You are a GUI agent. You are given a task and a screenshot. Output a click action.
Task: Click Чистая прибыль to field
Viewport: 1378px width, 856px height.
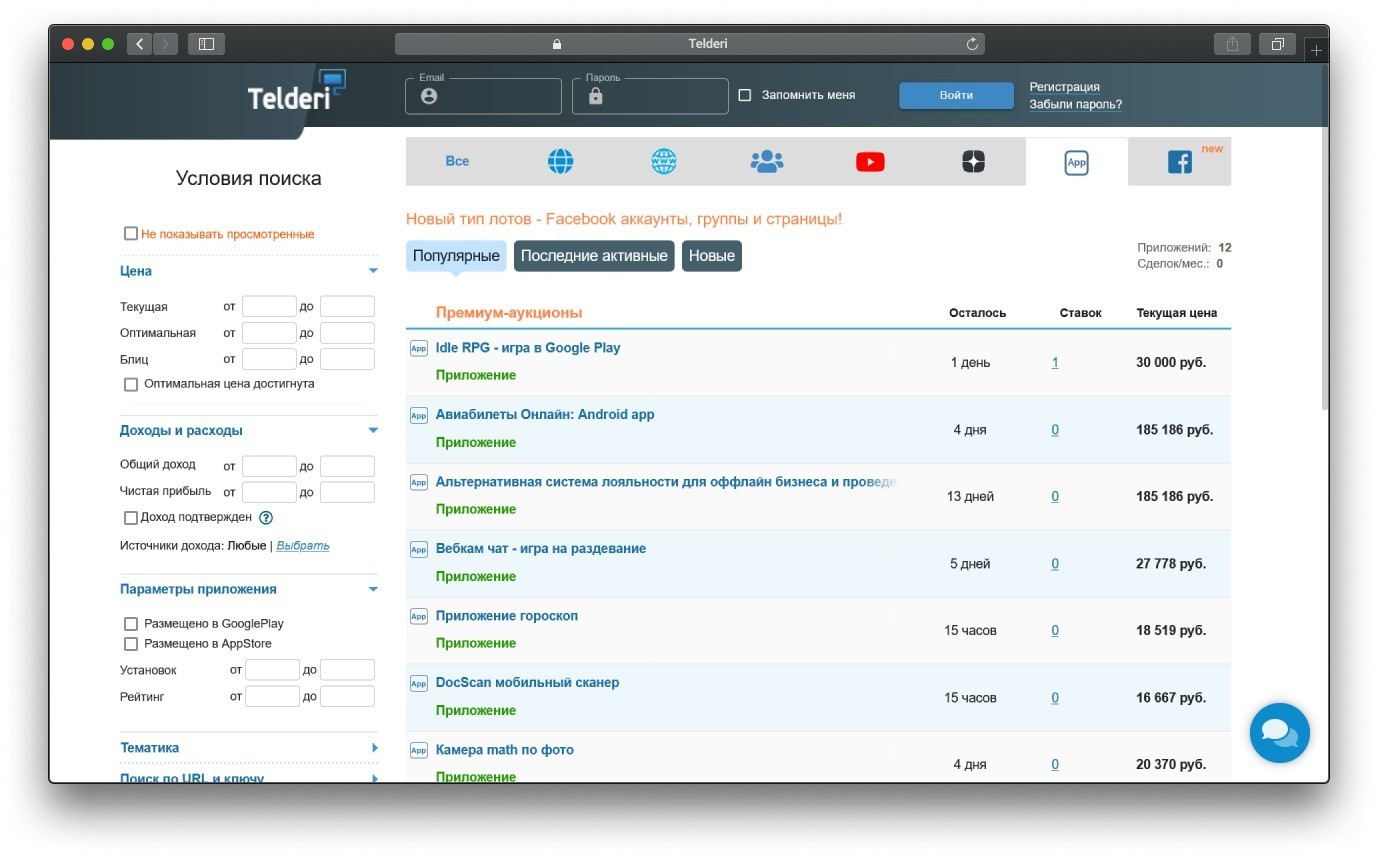tap(347, 492)
